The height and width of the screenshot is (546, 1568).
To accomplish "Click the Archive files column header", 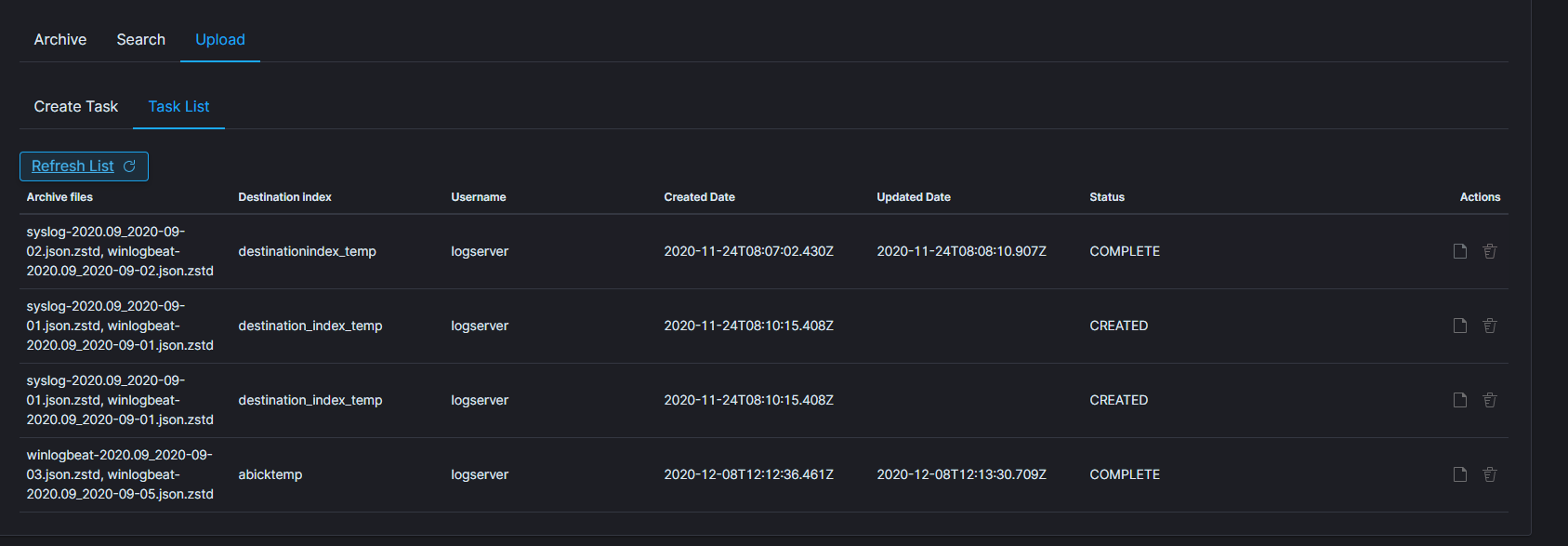I will click(x=59, y=197).
